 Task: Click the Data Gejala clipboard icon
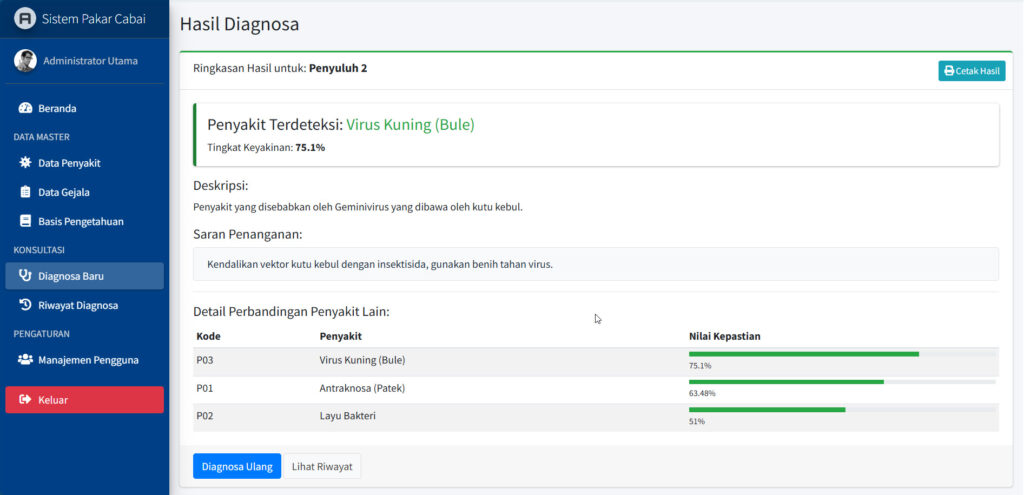(x=25, y=192)
